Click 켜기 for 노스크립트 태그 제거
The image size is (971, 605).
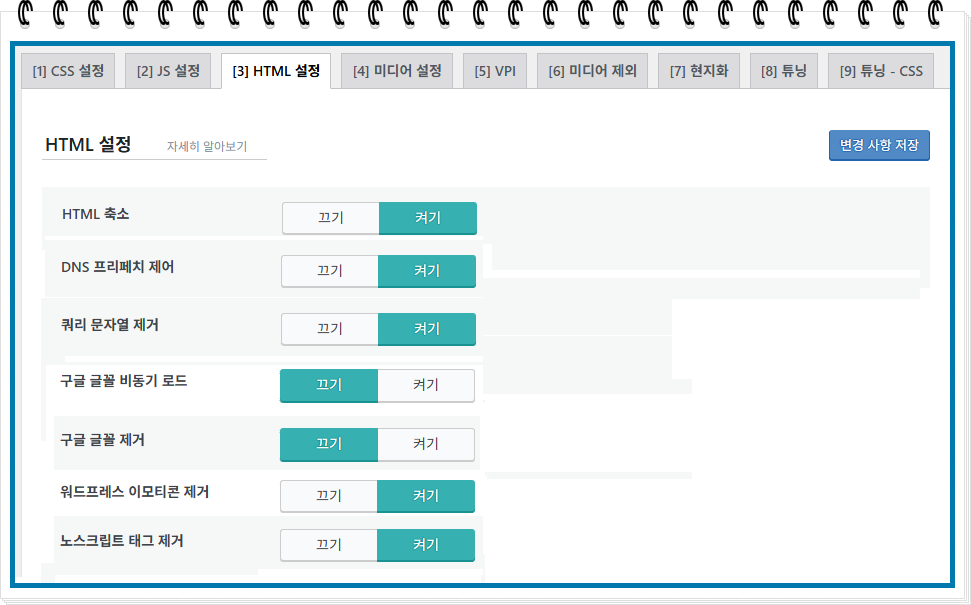click(426, 545)
